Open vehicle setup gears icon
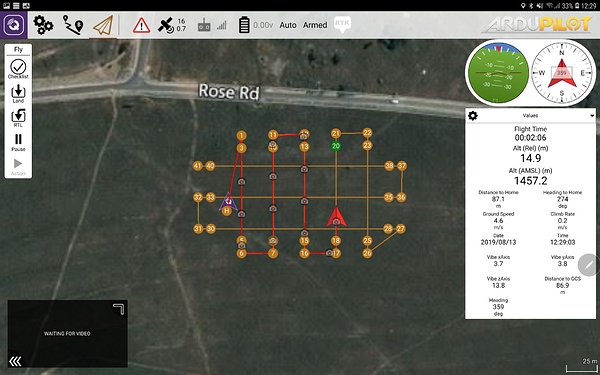The image size is (600, 375). 43,25
